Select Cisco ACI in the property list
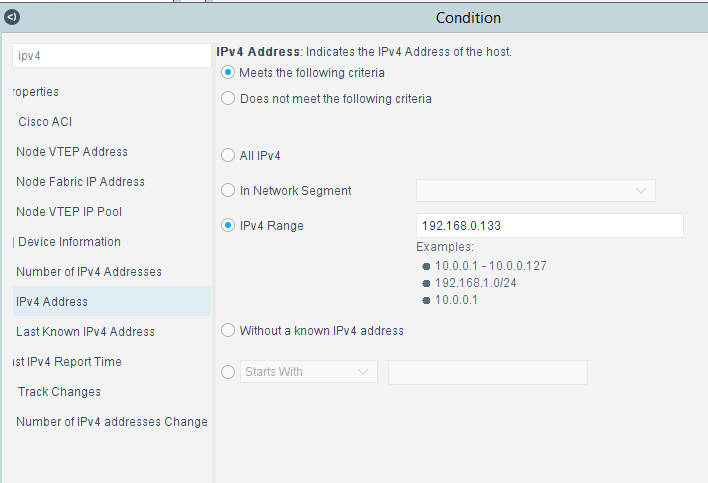The image size is (708, 483). click(45, 122)
